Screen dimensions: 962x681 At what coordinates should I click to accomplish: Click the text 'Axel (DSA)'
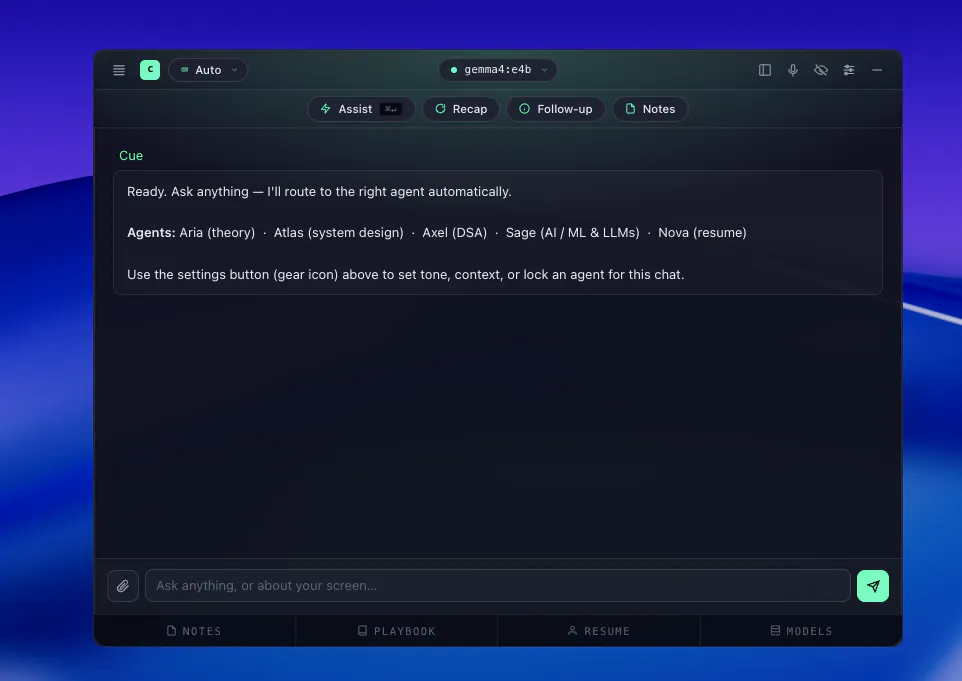[455, 233]
